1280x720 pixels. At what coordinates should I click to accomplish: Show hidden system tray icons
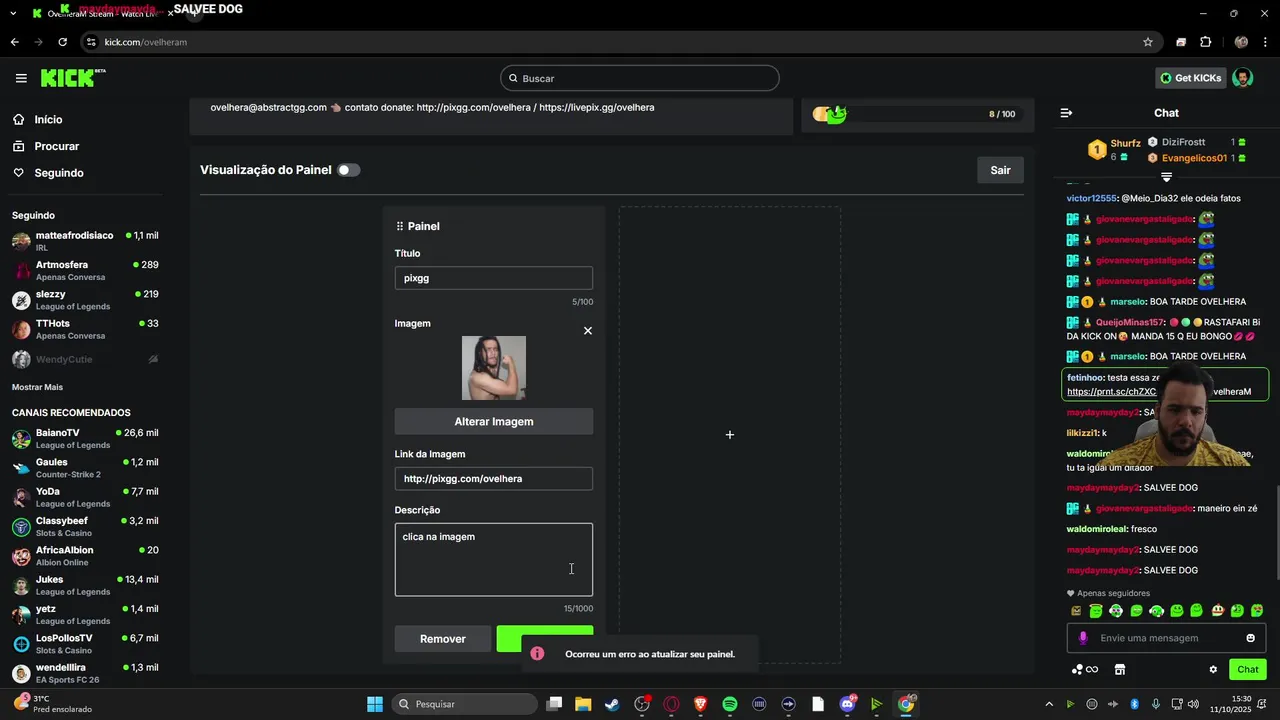click(x=1048, y=704)
